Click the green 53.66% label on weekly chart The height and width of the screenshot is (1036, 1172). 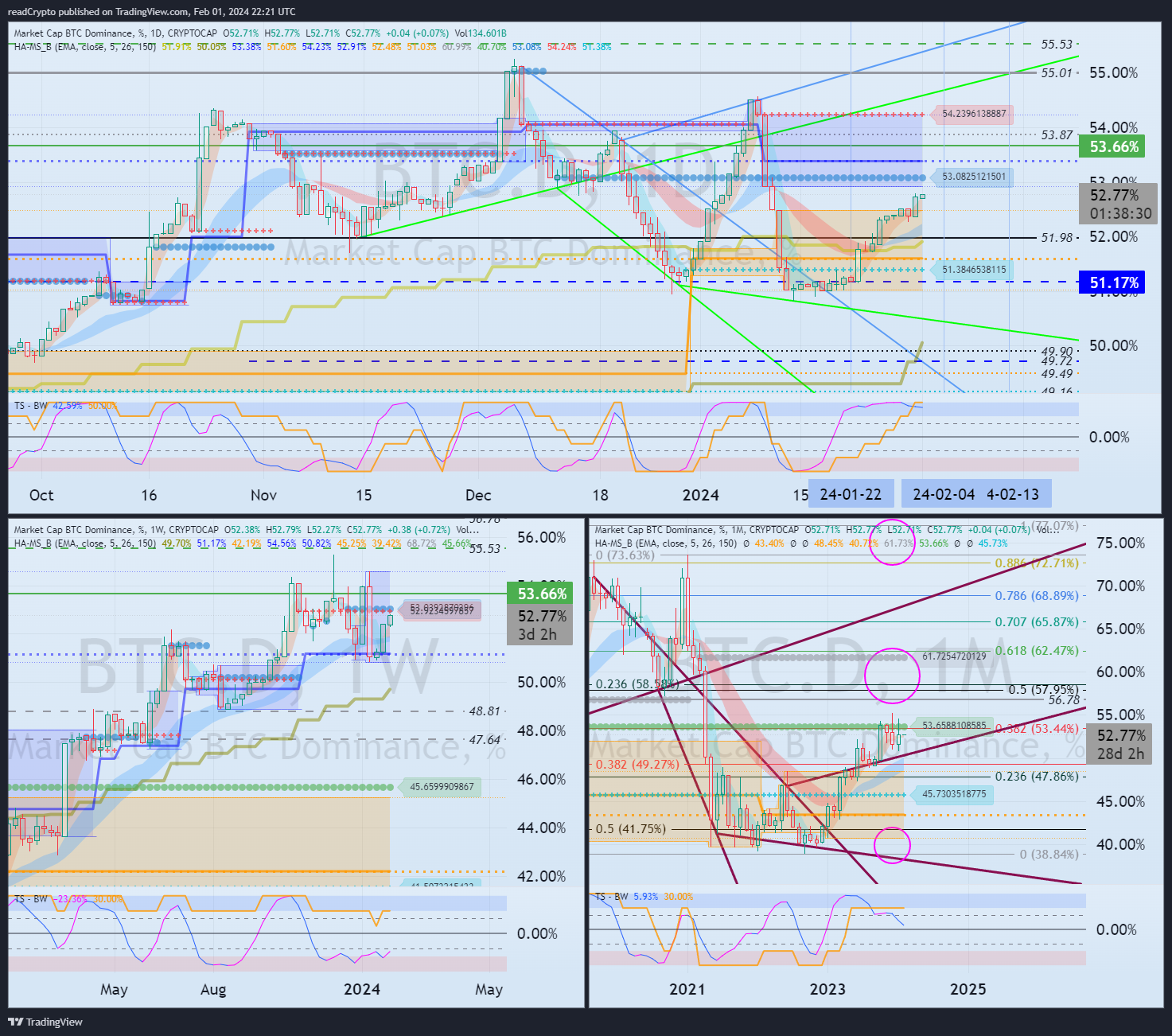[541, 594]
